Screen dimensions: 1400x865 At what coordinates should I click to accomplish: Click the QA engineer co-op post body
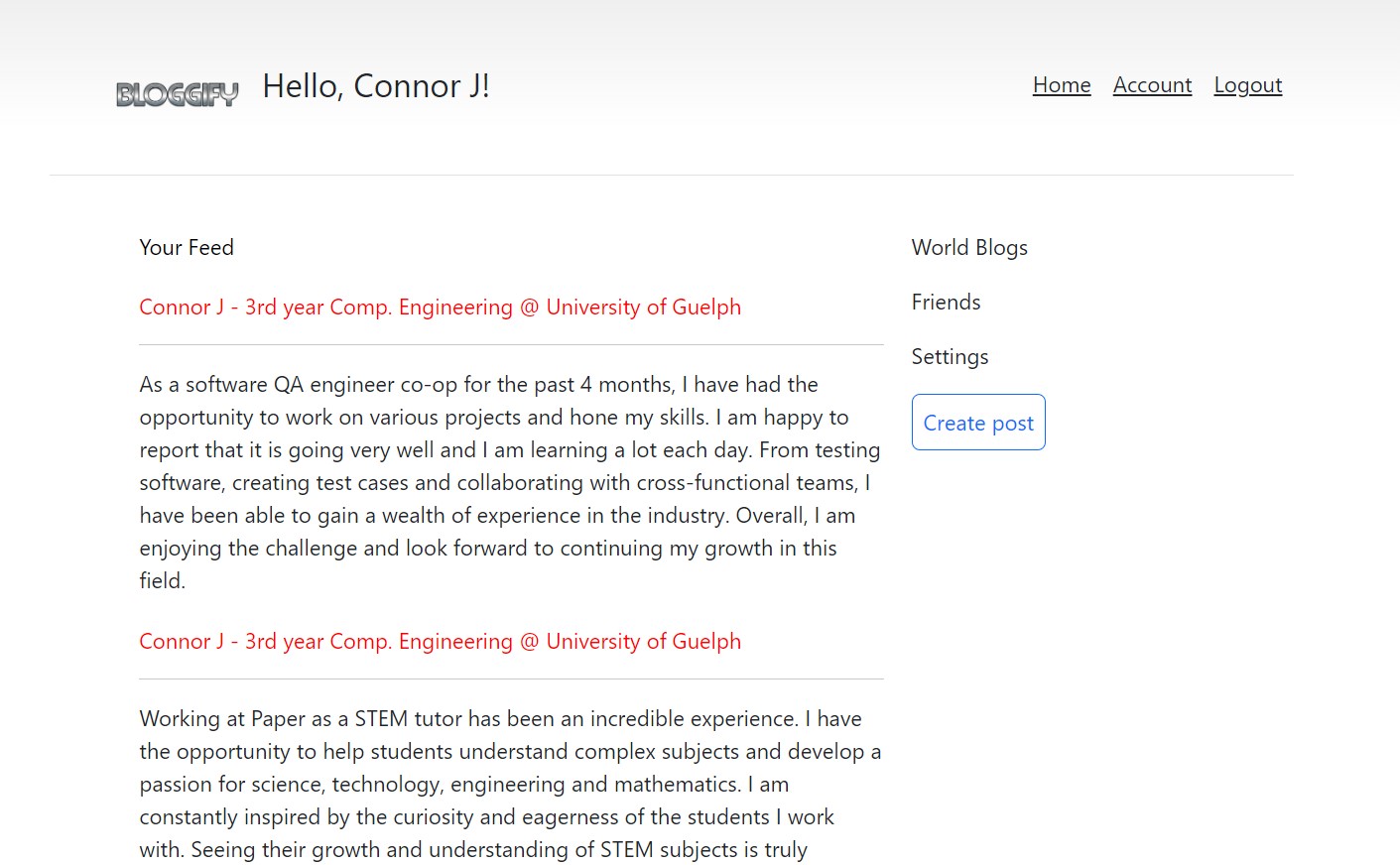point(509,481)
